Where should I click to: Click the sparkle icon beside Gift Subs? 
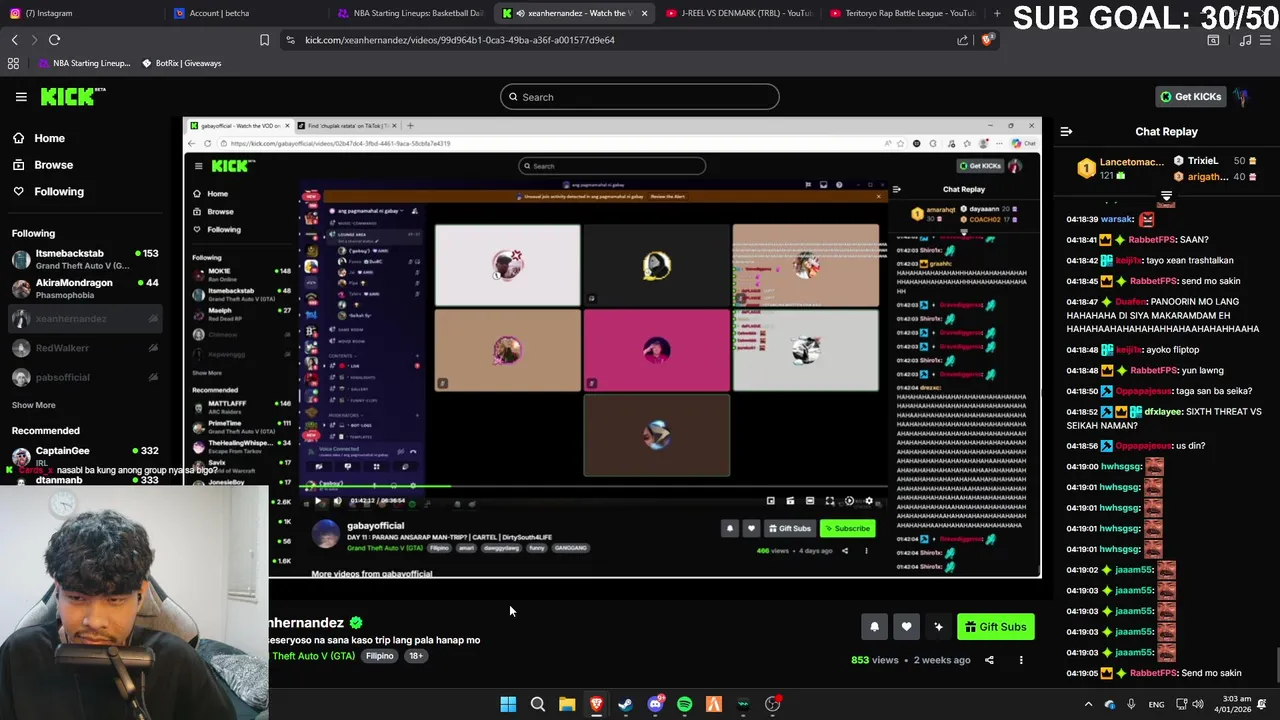[938, 627]
